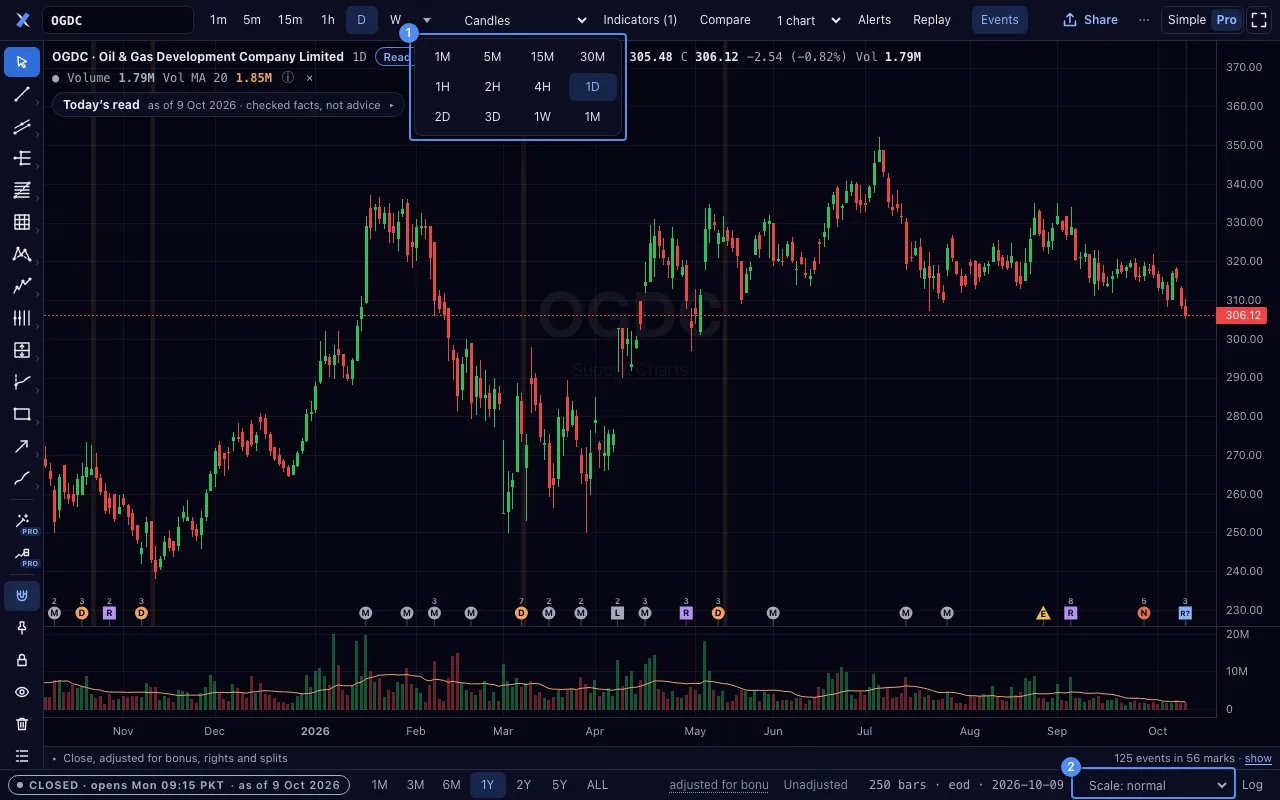Select the pin tool in sidebar
The width and height of the screenshot is (1280, 800).
coord(22,628)
